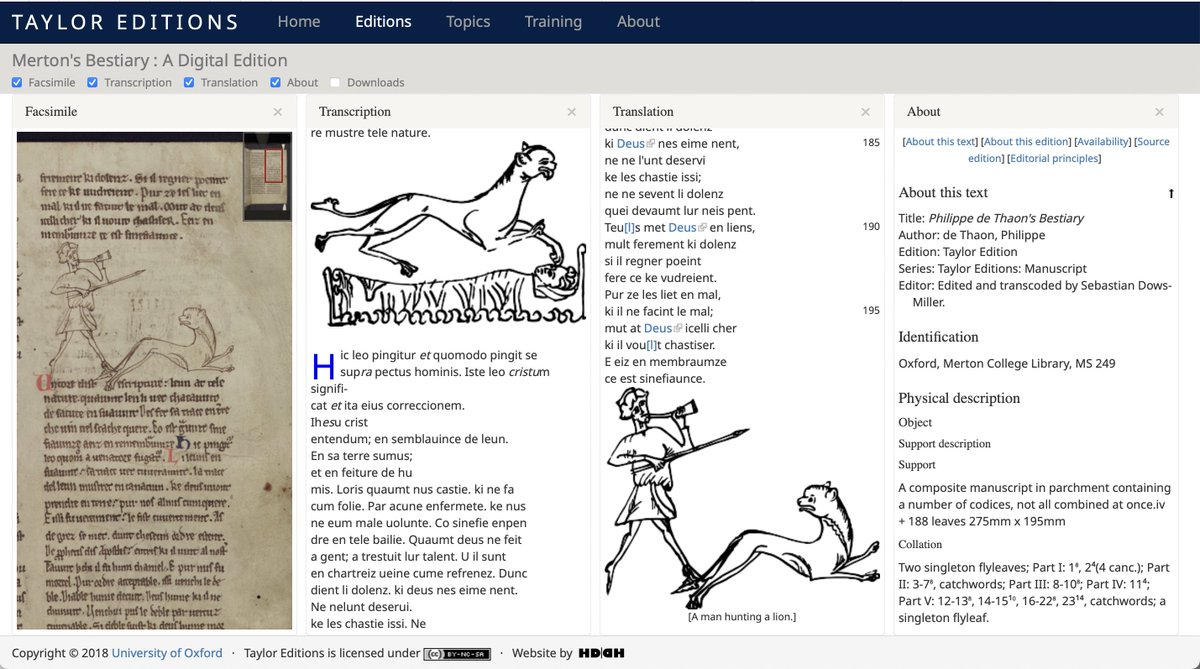
Task: Click the line 're mustre tele nature.'
Action: click(x=371, y=133)
